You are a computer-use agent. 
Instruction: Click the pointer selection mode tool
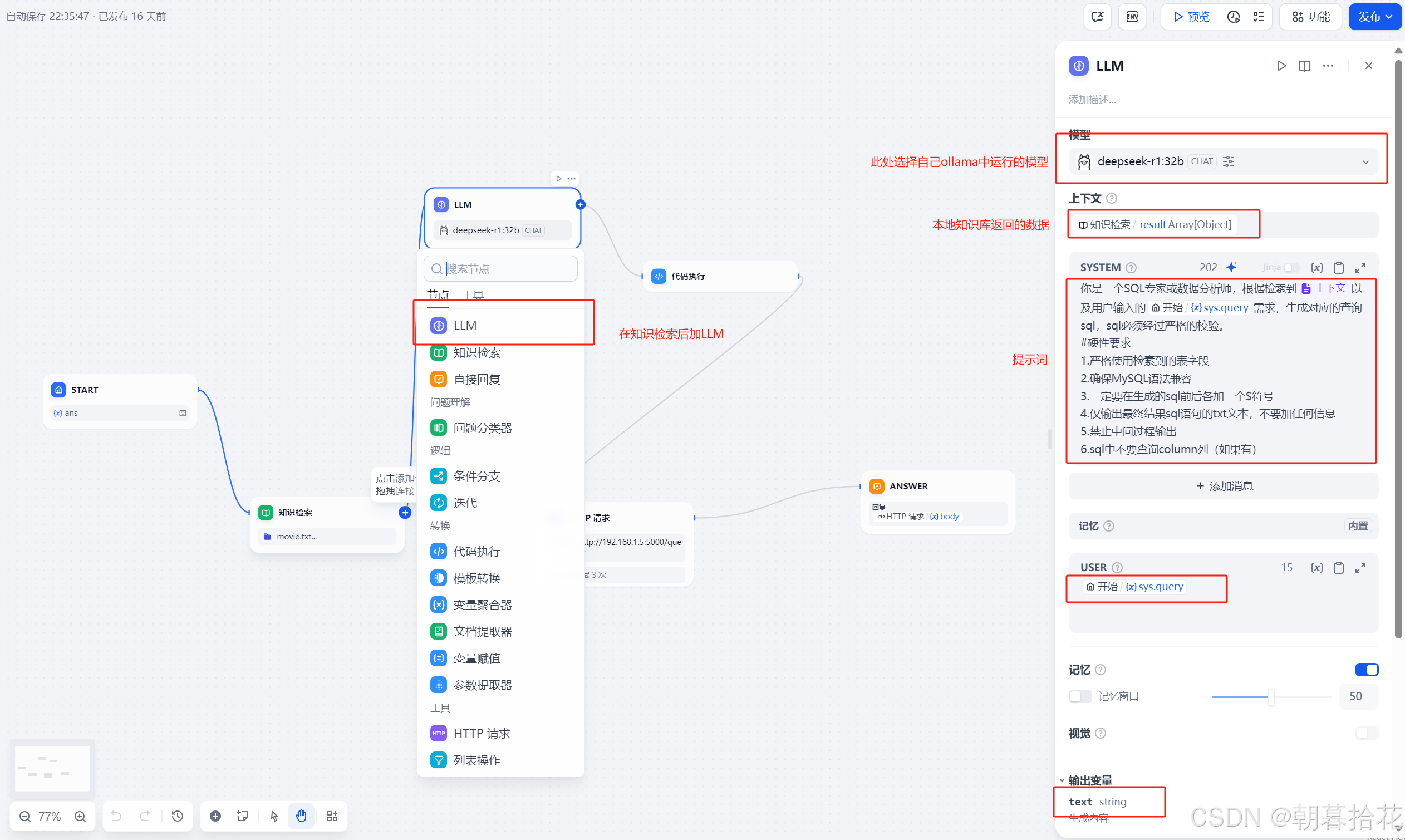(x=274, y=816)
